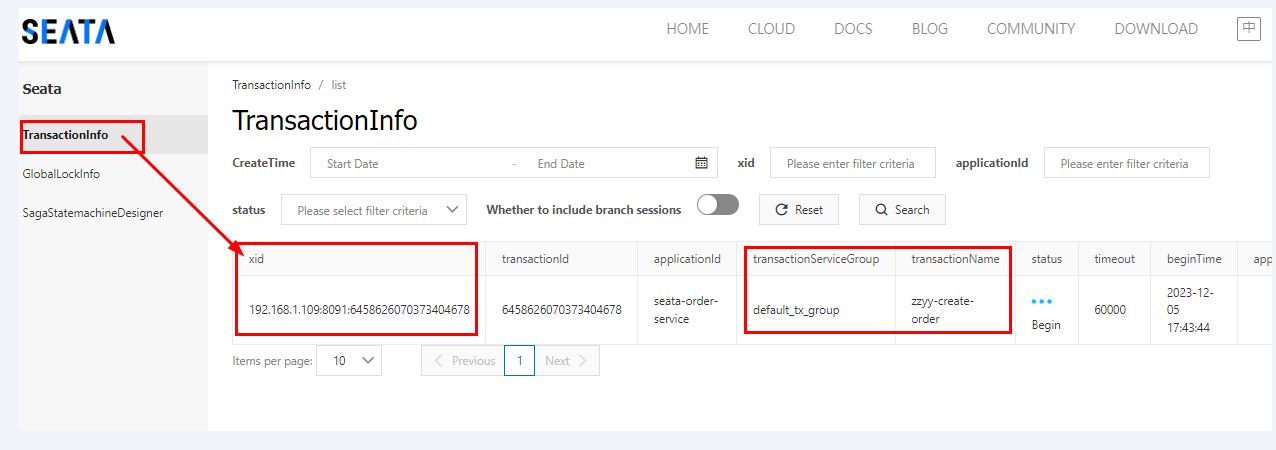Go to Previous page
The width and height of the screenshot is (1276, 450).
point(463,361)
